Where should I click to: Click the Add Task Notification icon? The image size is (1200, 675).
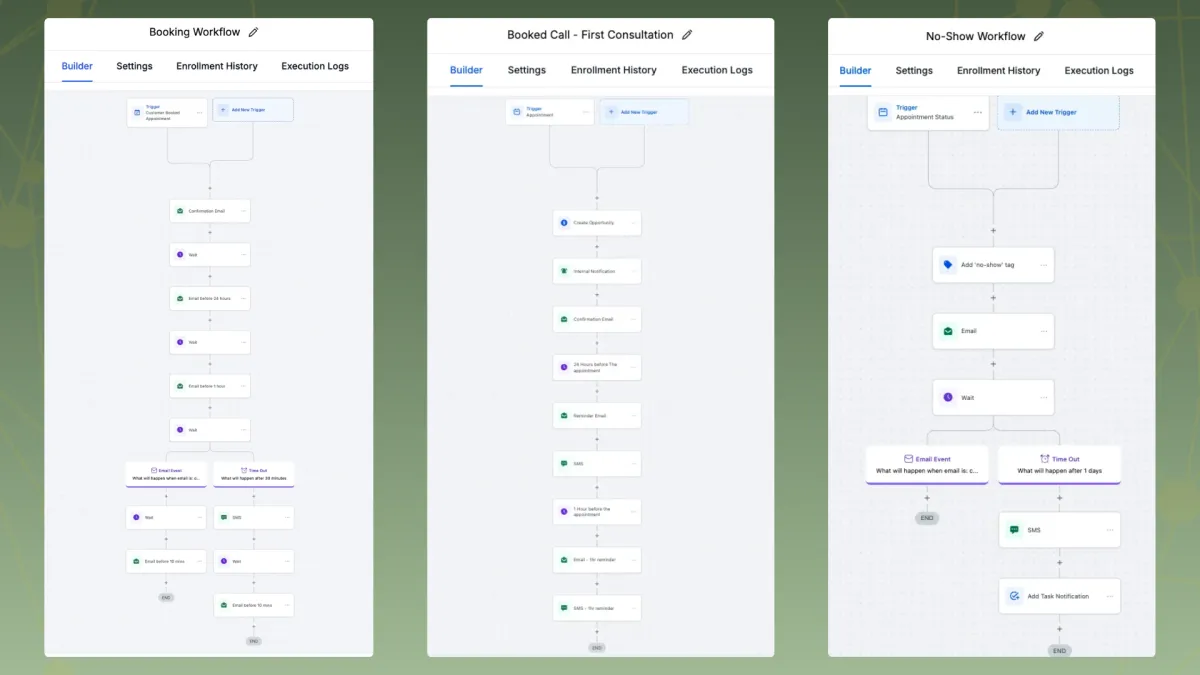pos(1014,596)
